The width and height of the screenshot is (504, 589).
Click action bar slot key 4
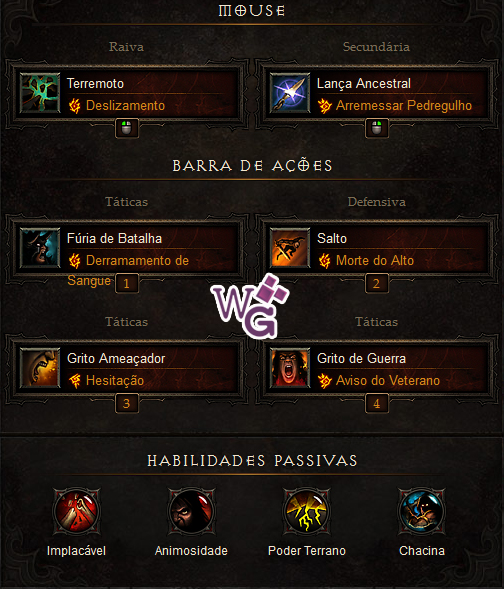(x=377, y=403)
